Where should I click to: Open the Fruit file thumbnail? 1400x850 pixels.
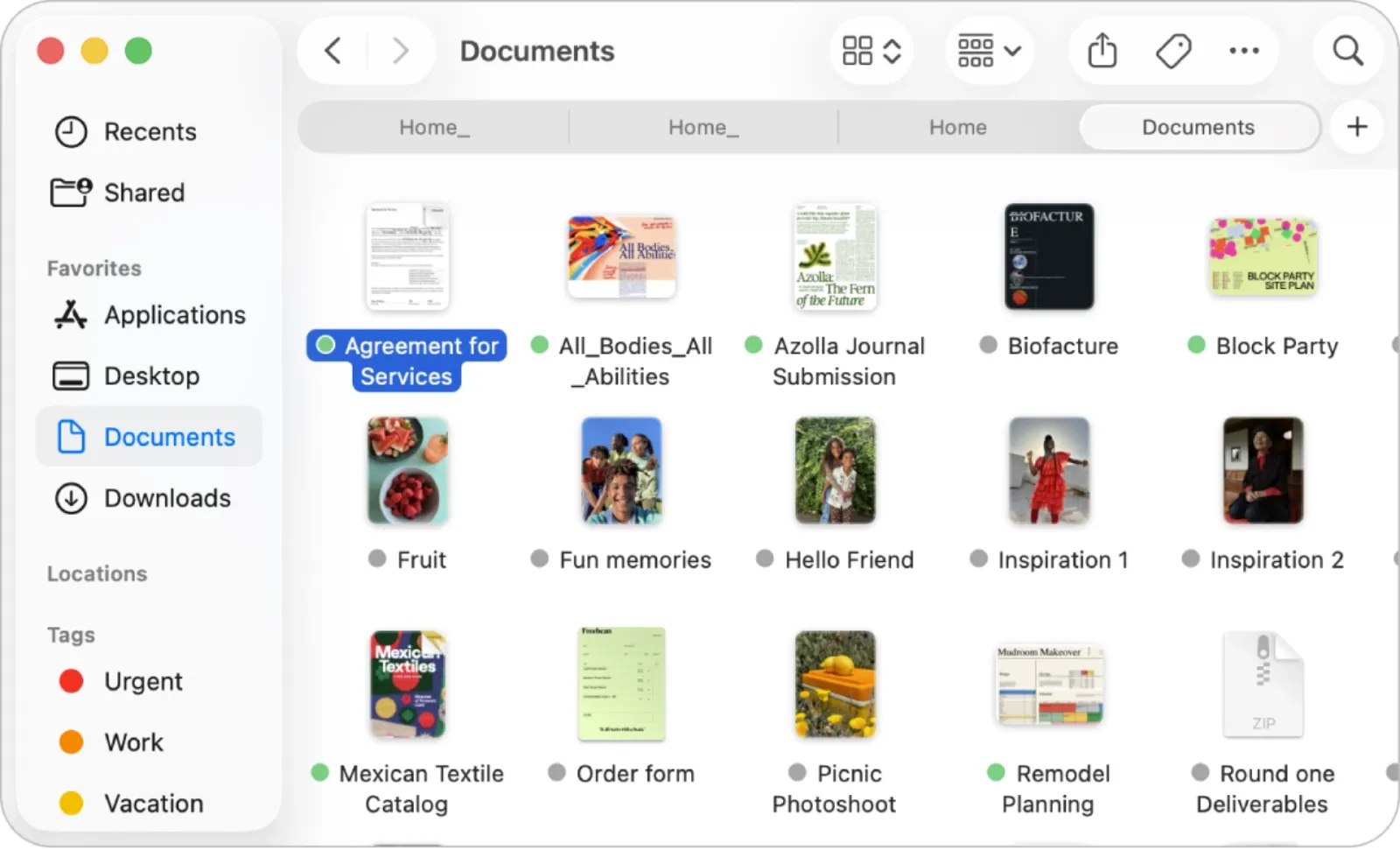(x=408, y=470)
